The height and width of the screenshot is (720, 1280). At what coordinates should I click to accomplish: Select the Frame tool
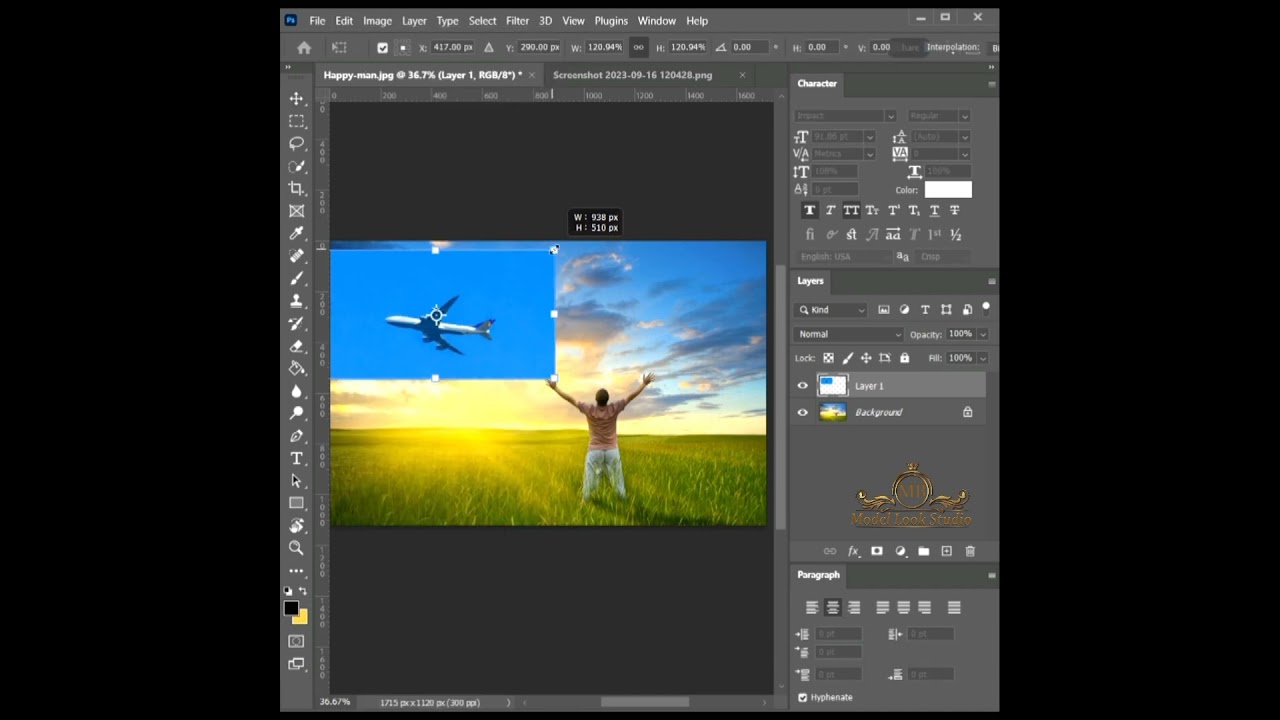pos(296,211)
